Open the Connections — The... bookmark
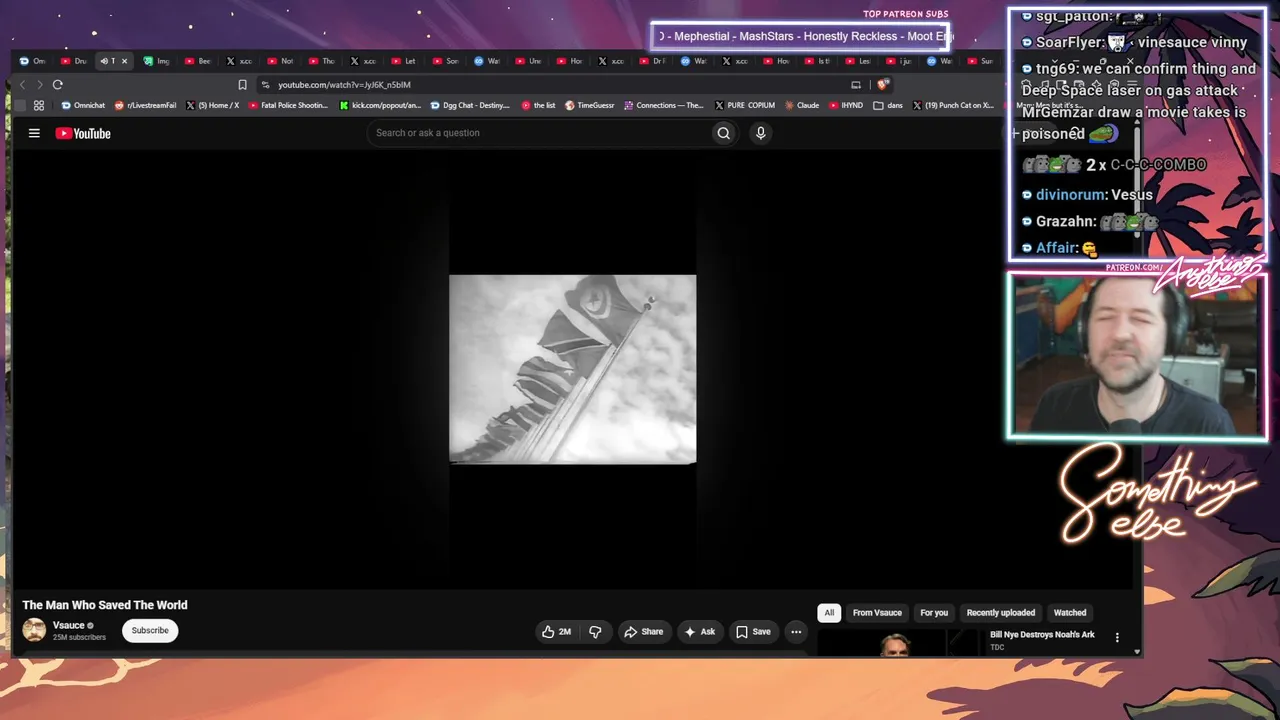The height and width of the screenshot is (720, 1280). 664,105
